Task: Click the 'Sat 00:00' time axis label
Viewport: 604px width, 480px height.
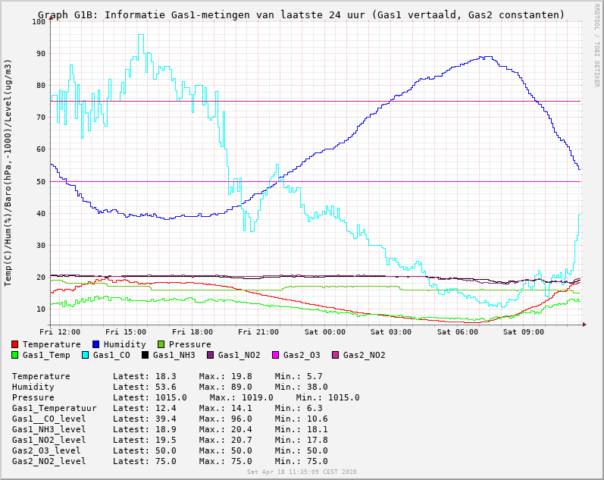Action: point(325,331)
